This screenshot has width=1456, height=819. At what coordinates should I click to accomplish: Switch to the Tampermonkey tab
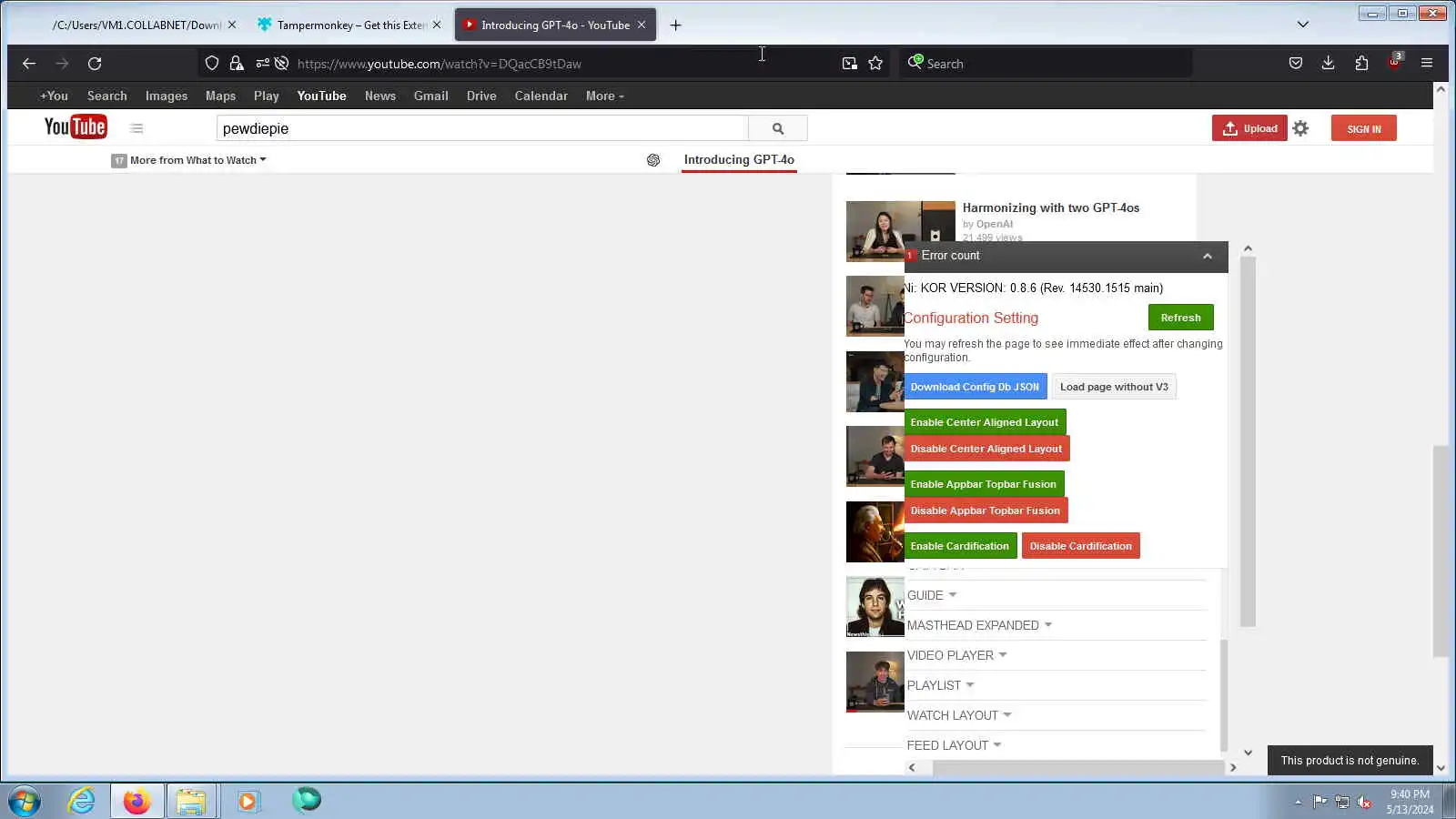349,25
